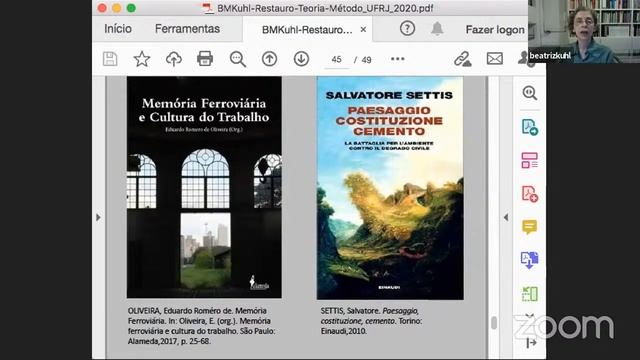Print the document using printer icon
This screenshot has height=360, width=640.
[205, 59]
